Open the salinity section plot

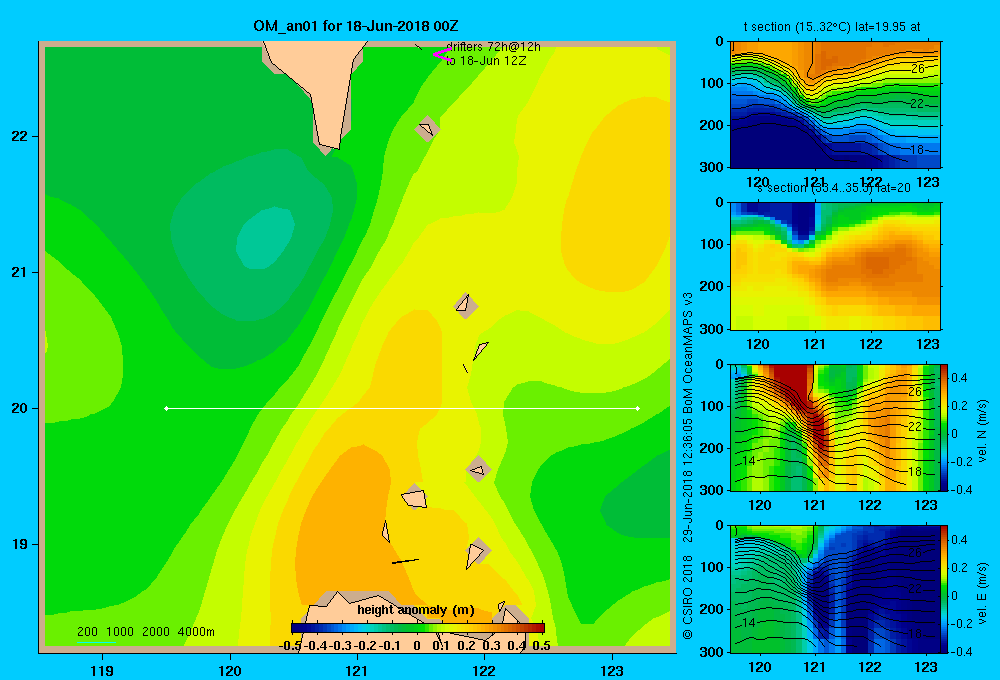[835, 266]
